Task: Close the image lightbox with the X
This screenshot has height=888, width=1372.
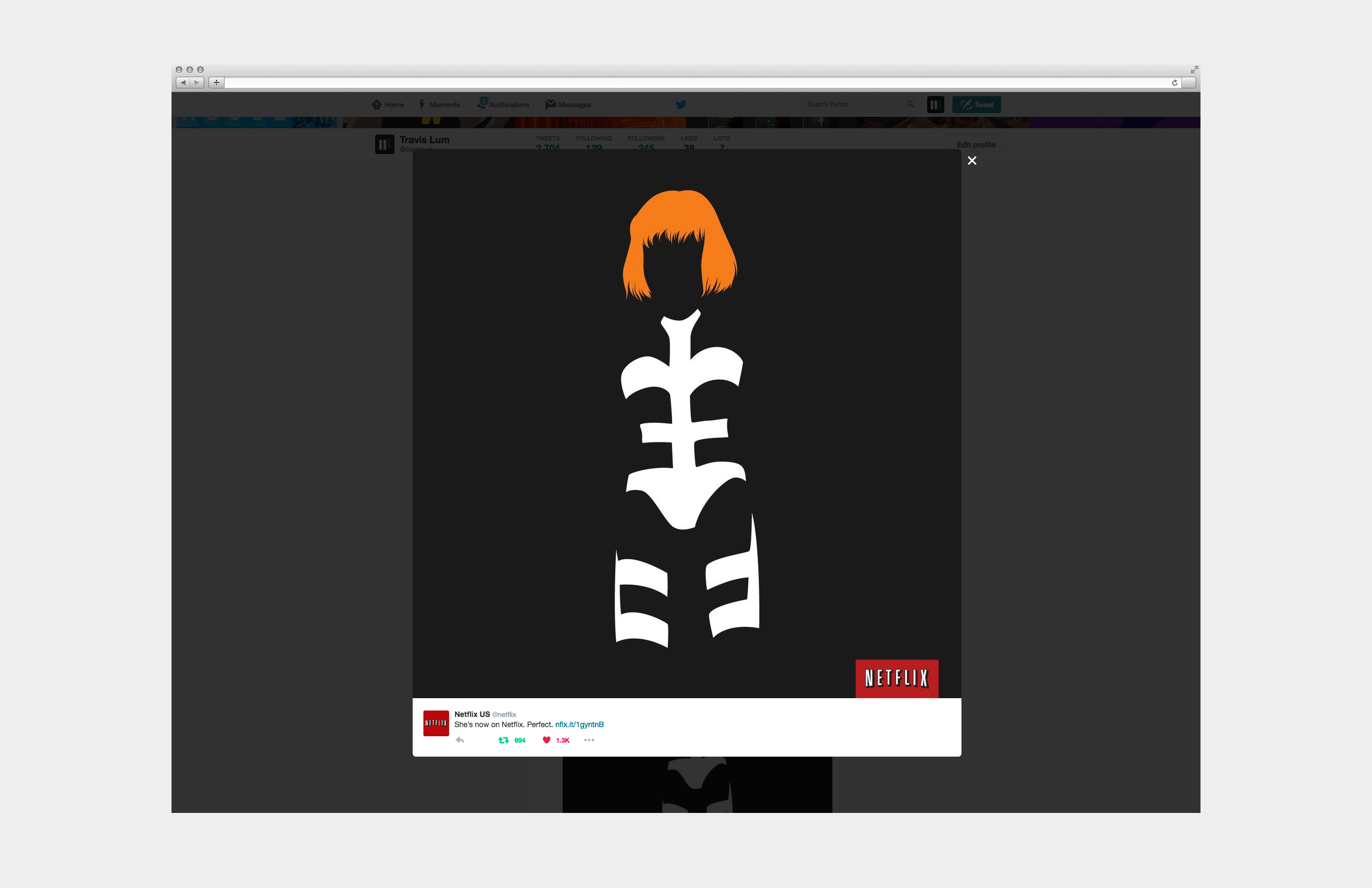Action: click(972, 161)
